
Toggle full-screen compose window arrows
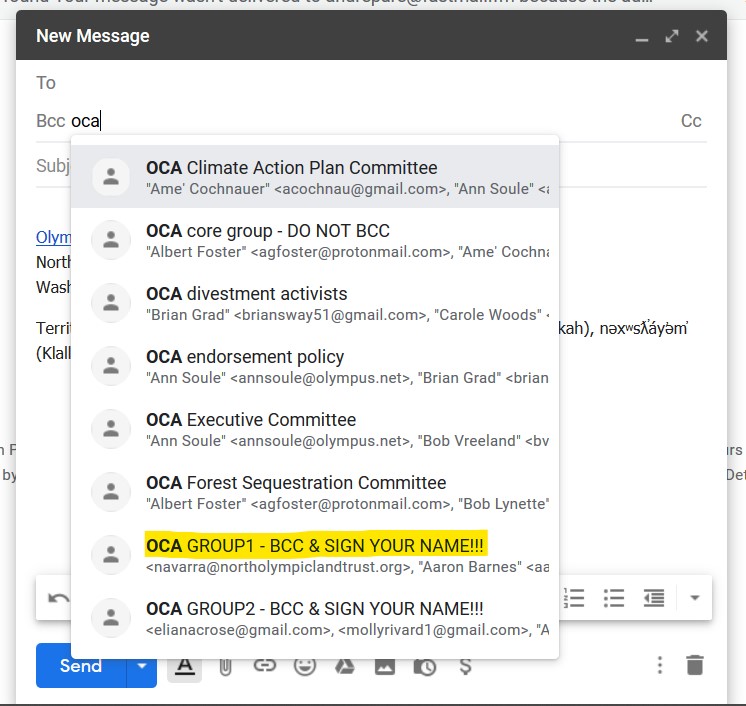point(672,36)
